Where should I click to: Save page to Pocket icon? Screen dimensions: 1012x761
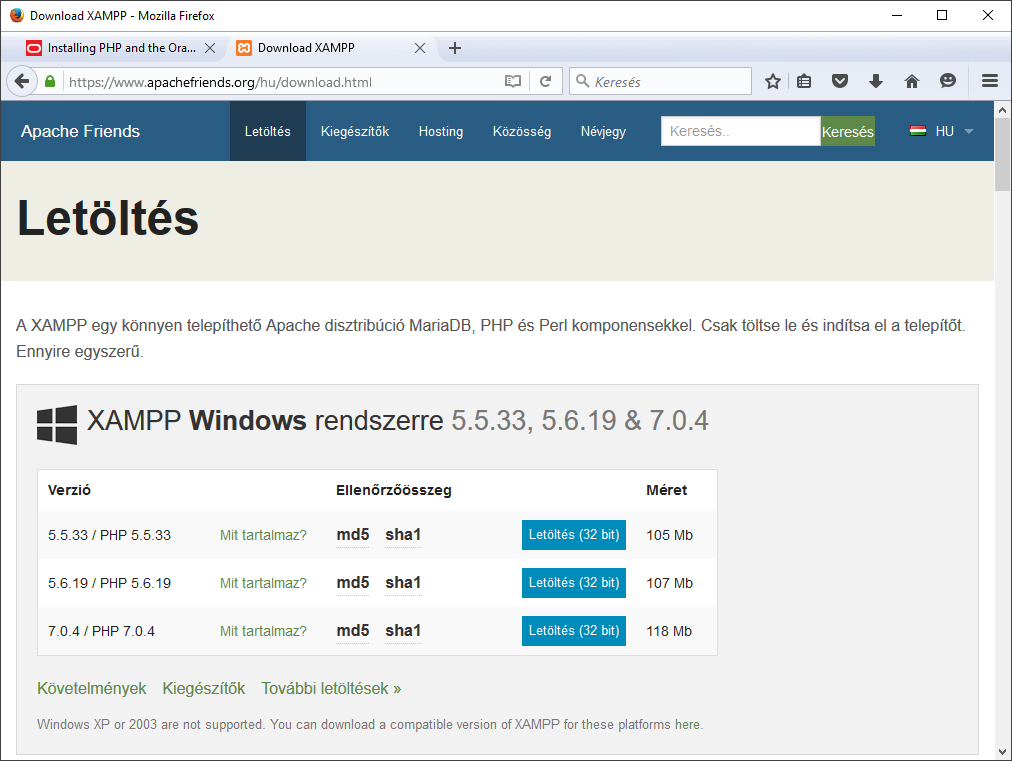[x=840, y=81]
